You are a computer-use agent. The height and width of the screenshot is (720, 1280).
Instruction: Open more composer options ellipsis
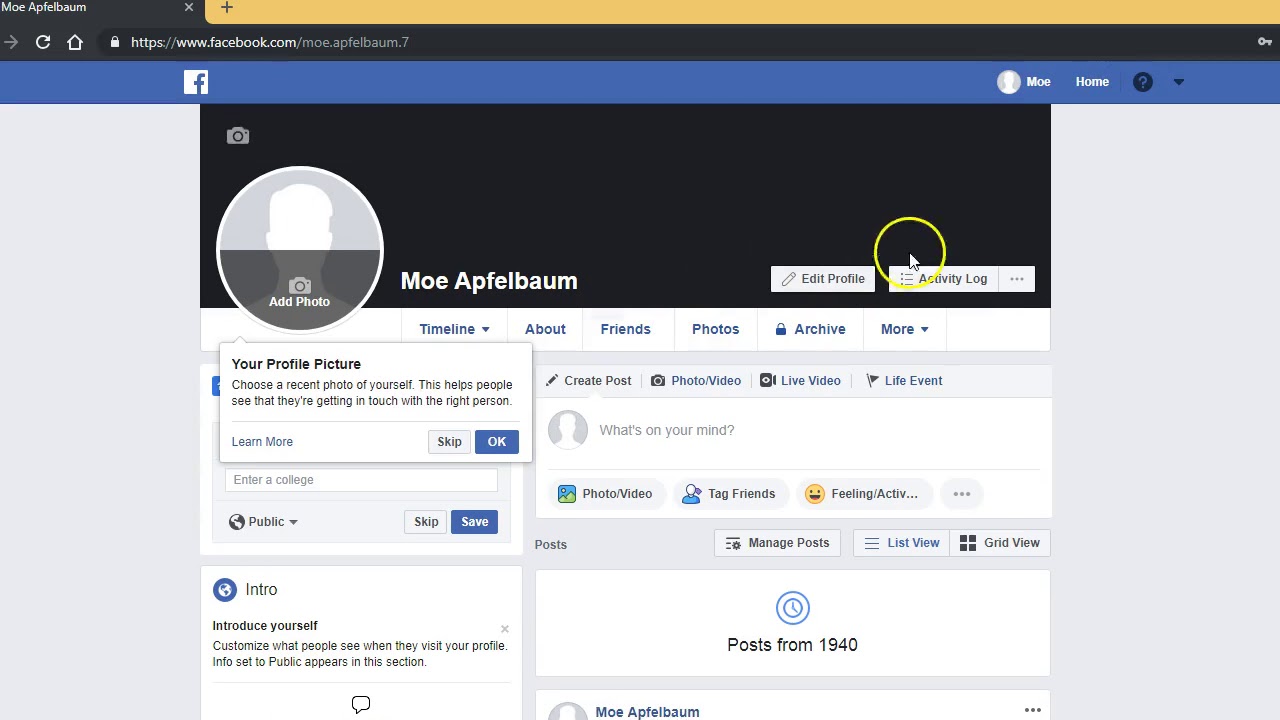coord(962,494)
